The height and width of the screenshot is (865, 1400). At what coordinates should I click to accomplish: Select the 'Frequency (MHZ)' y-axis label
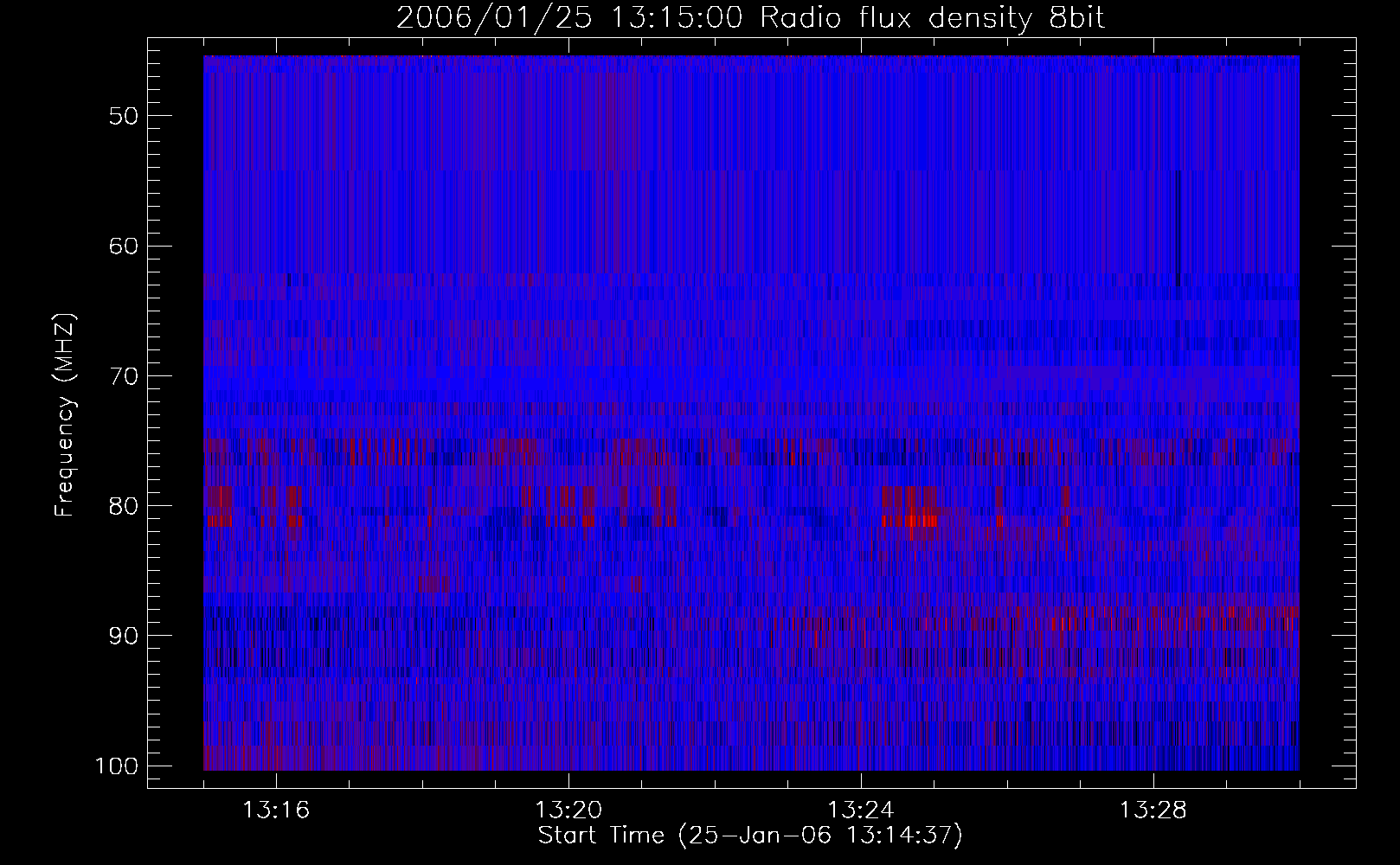65,414
